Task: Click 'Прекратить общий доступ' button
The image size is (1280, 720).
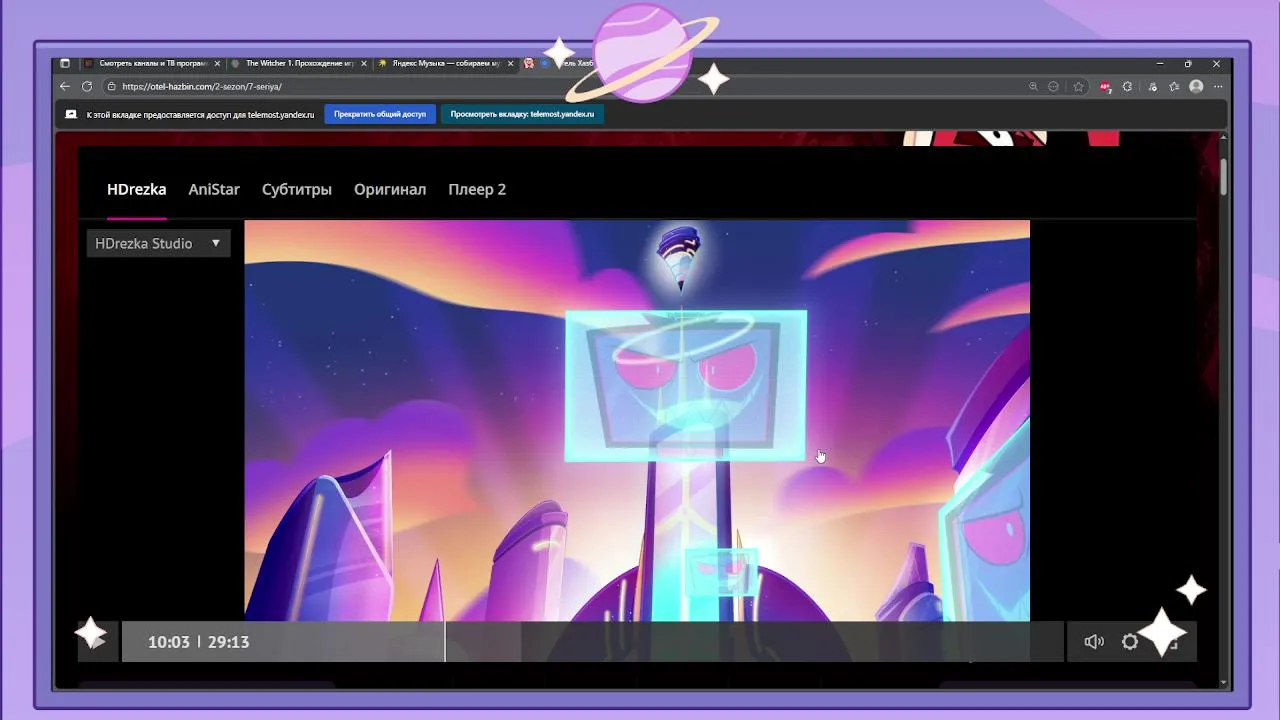Action: (x=380, y=114)
